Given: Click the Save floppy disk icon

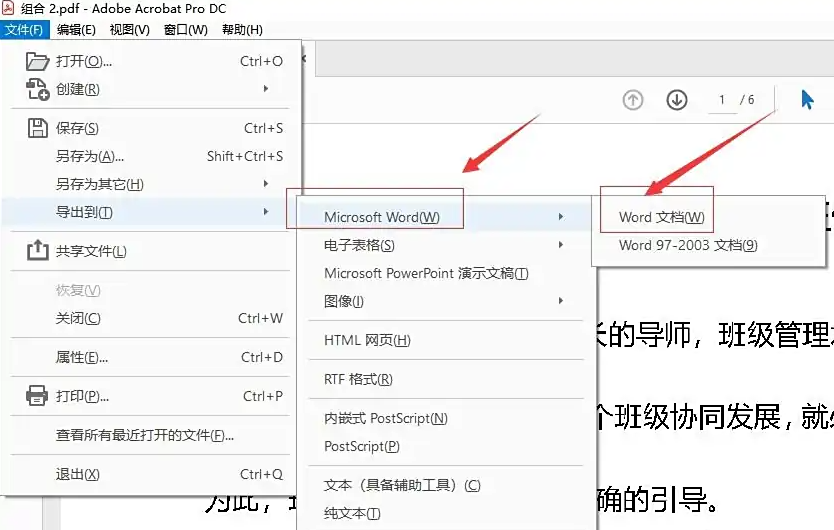Looking at the screenshot, I should (x=37, y=128).
